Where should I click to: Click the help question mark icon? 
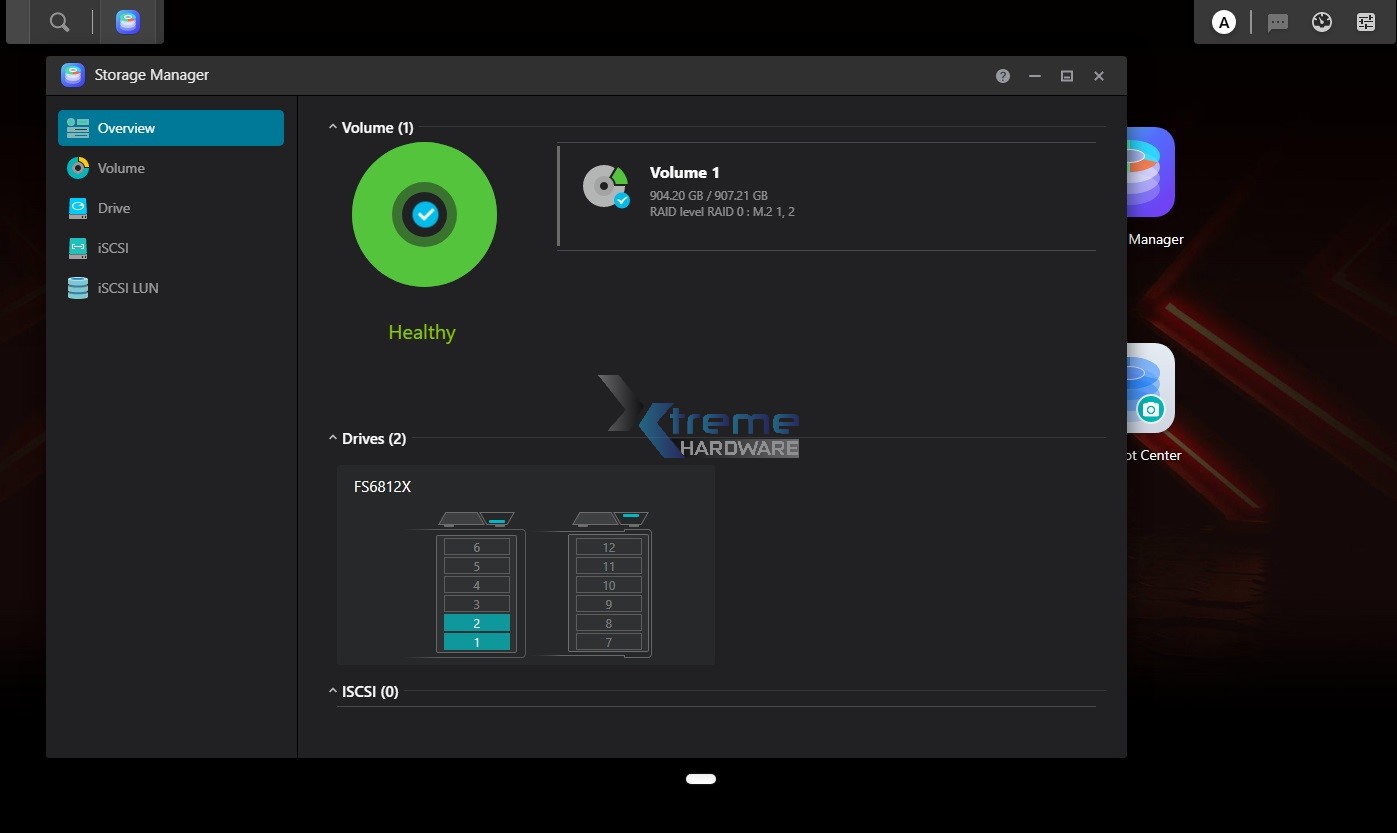click(x=1003, y=76)
